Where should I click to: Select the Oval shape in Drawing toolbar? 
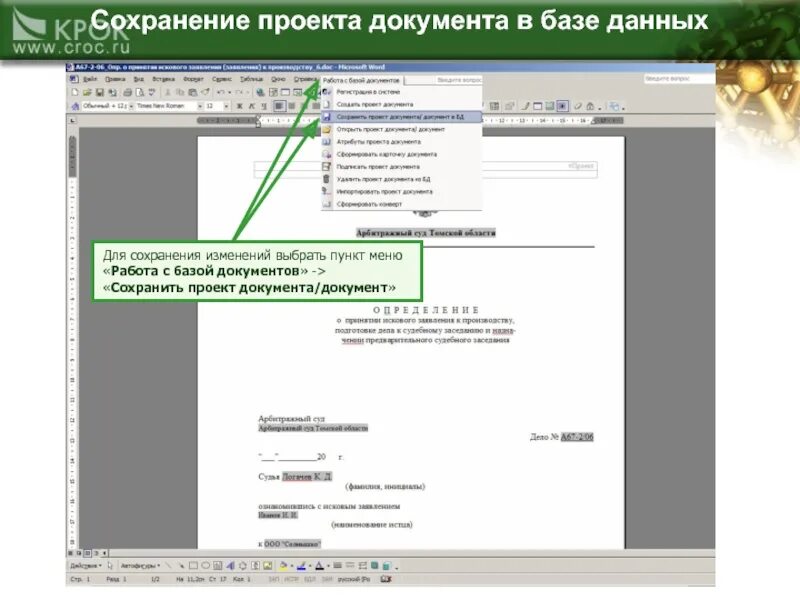pyautogui.click(x=206, y=565)
